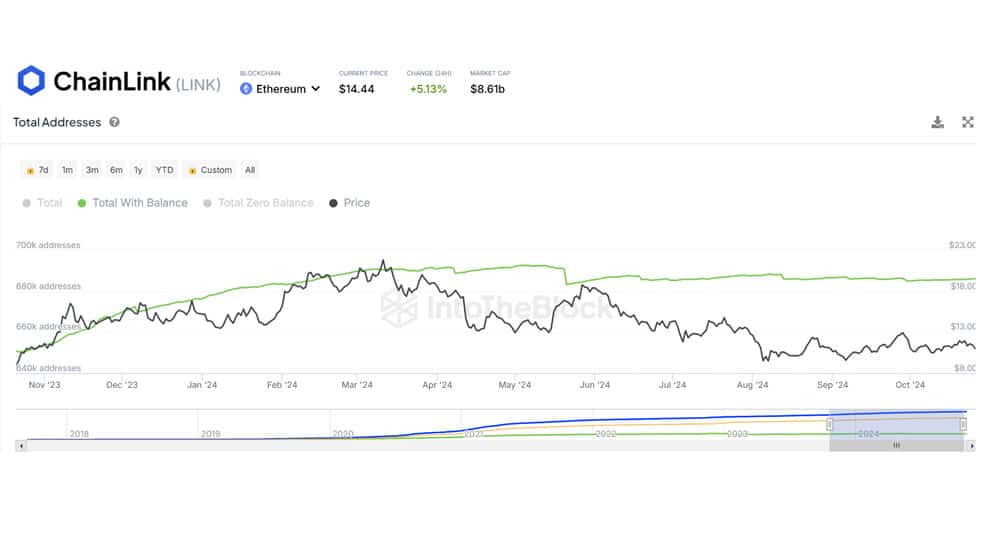Click the Aug '24 axis label
The width and height of the screenshot is (984, 554).
click(752, 385)
